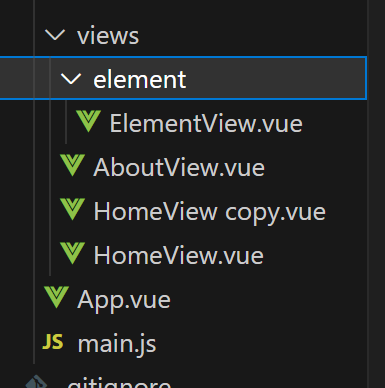Image resolution: width=385 pixels, height=388 pixels.
Task: Open the HomeView.vue file
Action: (x=178, y=256)
